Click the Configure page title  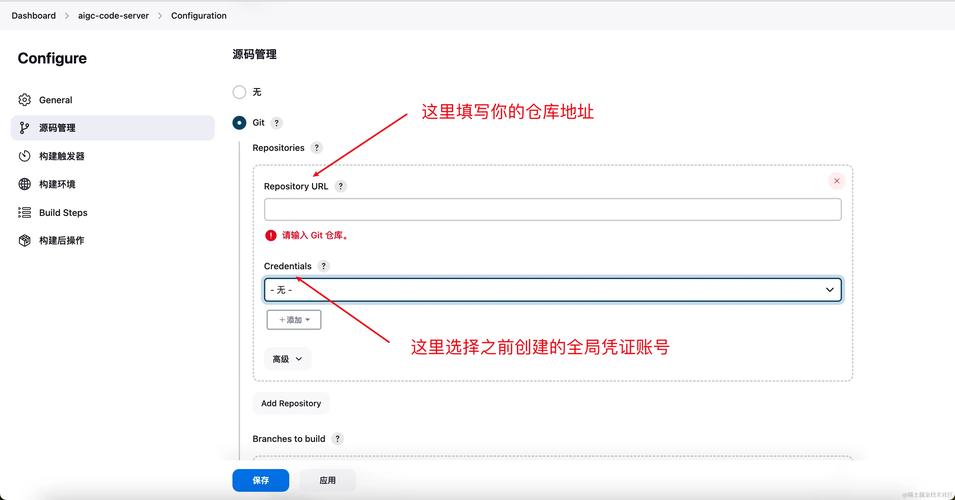pos(52,58)
